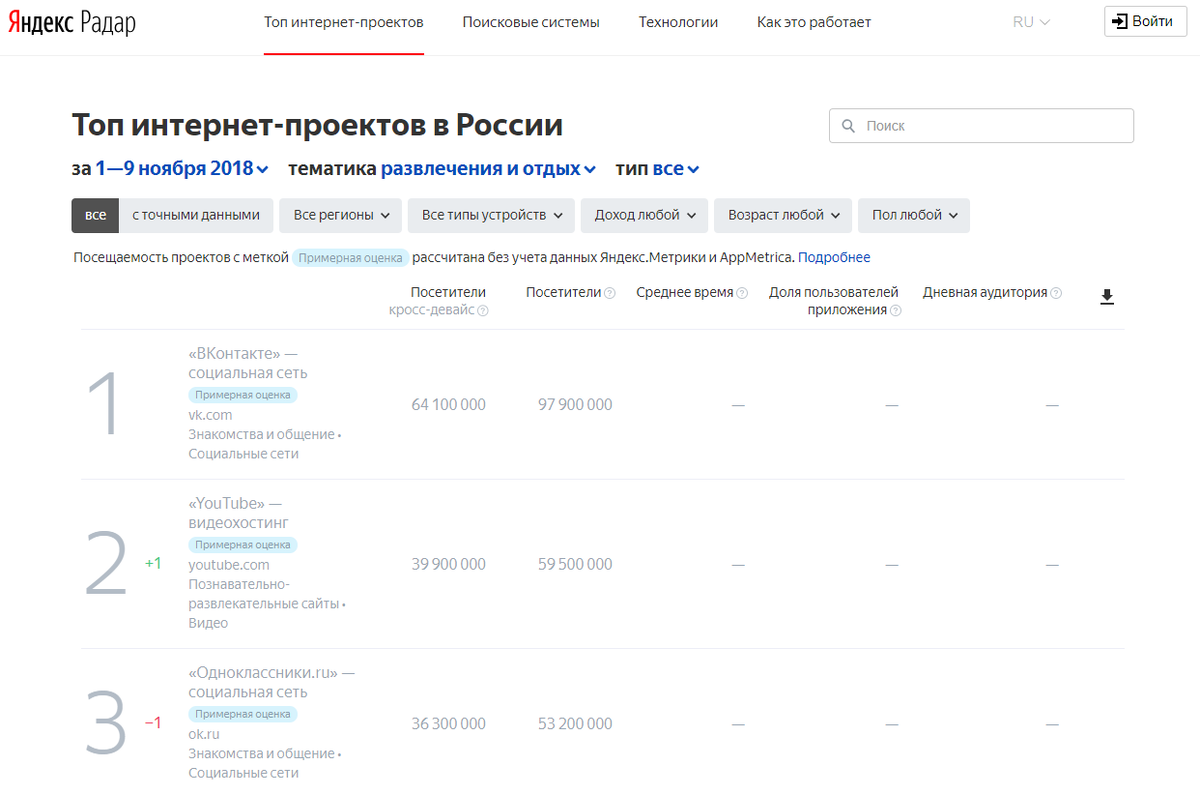Open the Как это работает tab
This screenshot has width=1200, height=795.
[814, 22]
